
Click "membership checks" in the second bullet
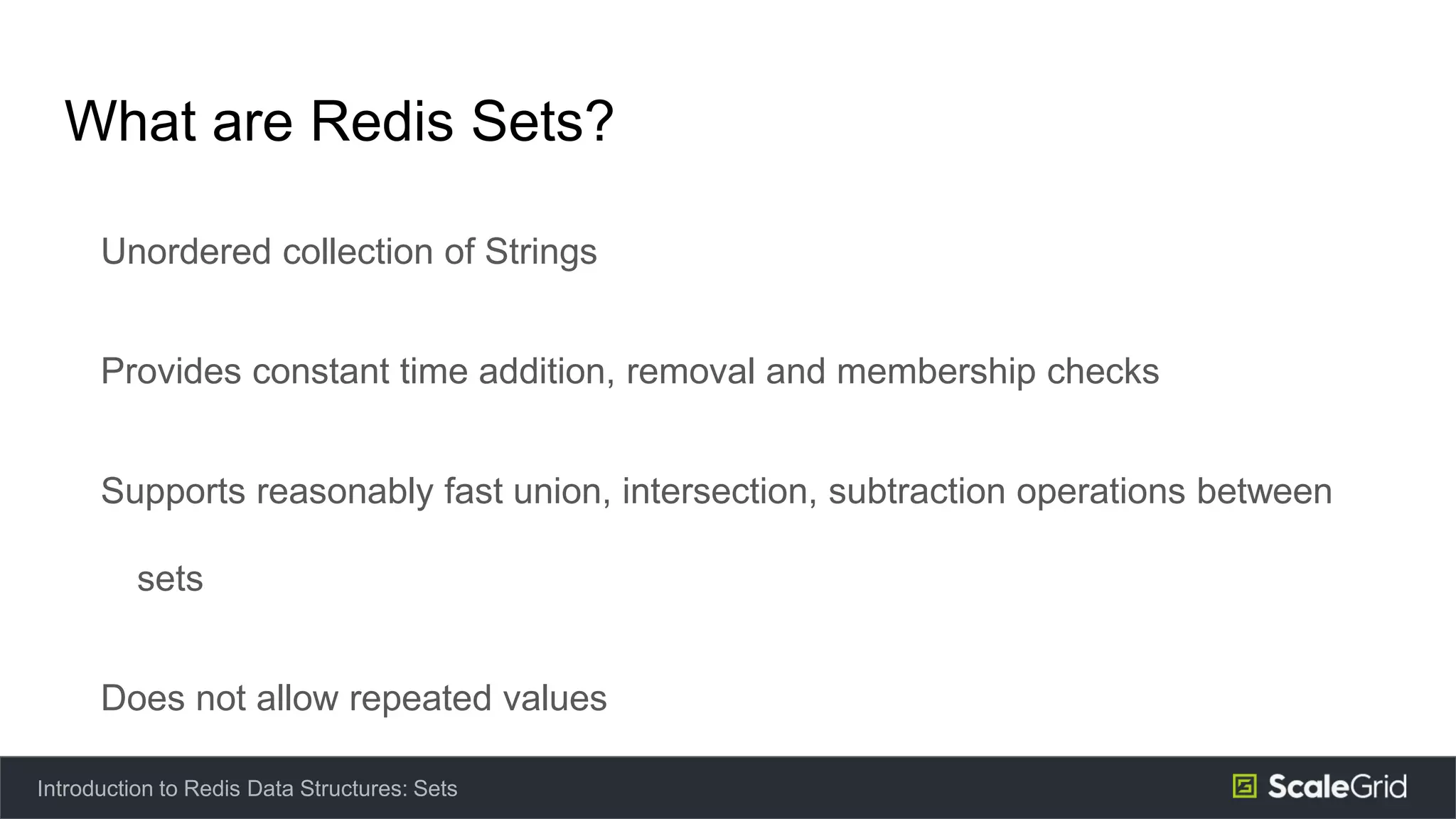coord(998,372)
